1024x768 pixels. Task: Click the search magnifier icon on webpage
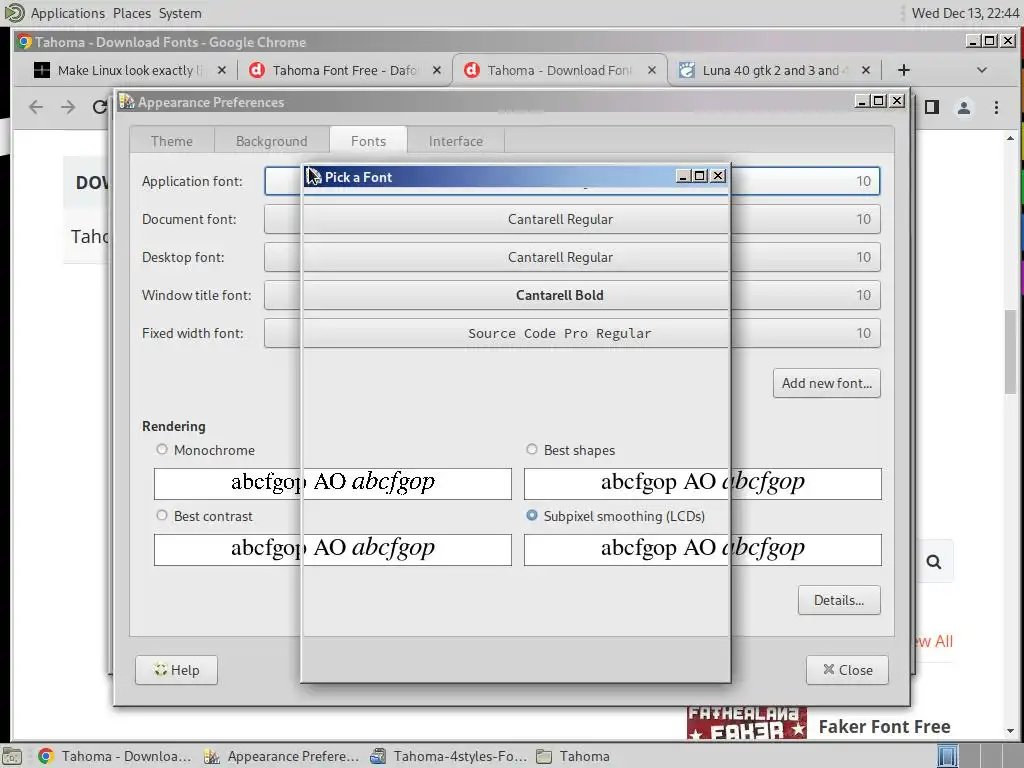tap(934, 562)
